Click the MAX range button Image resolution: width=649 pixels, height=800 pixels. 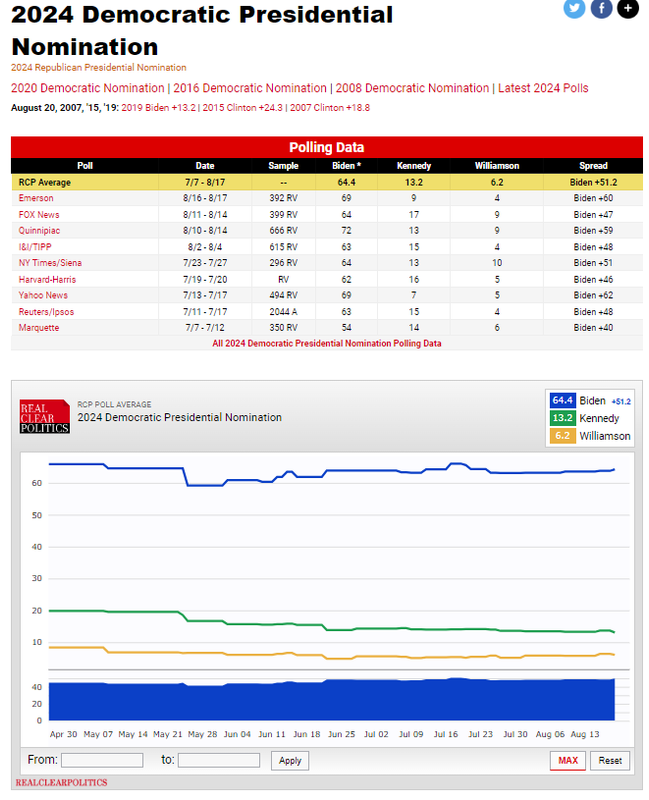tap(568, 761)
